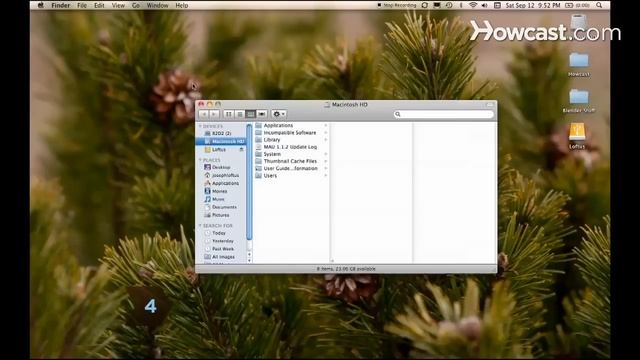Go forward with the Finder forward arrow
This screenshot has height=360, width=640.
(214, 114)
